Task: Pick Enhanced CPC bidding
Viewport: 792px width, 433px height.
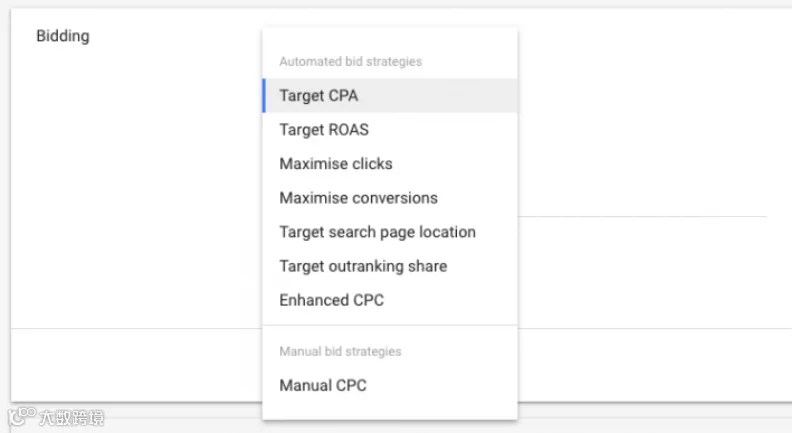Action: pyautogui.click(x=331, y=300)
